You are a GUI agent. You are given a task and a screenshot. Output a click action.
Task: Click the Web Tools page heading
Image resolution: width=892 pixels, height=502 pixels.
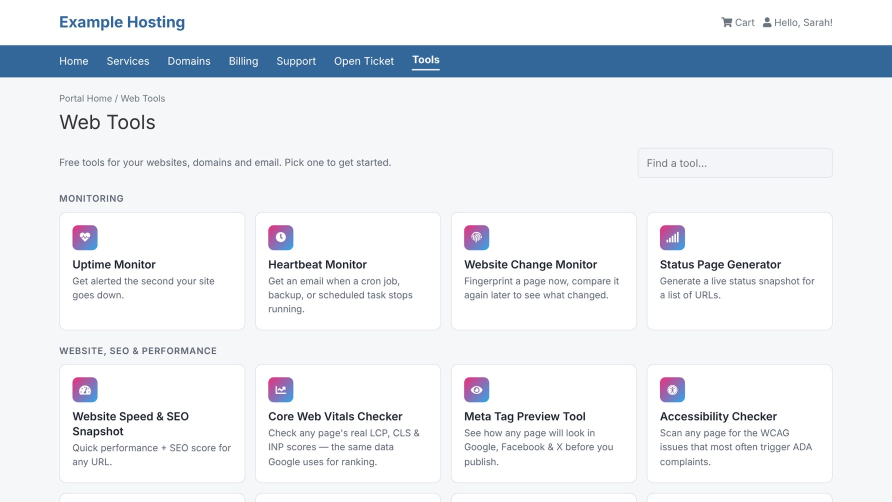click(x=107, y=122)
